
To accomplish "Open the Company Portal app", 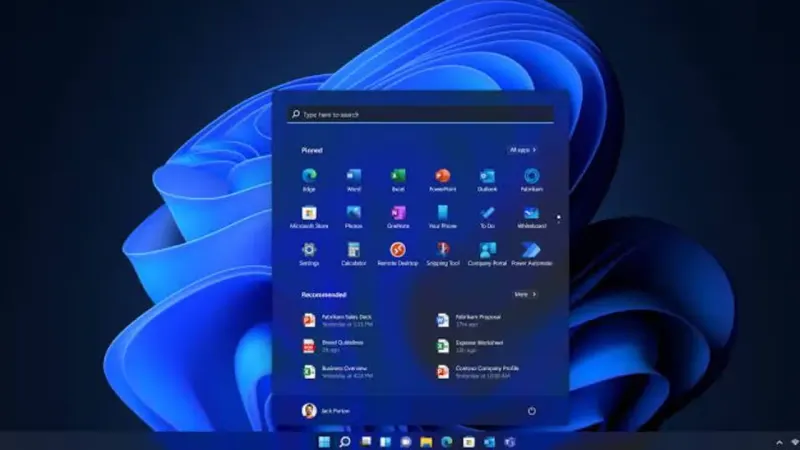I will [x=487, y=254].
